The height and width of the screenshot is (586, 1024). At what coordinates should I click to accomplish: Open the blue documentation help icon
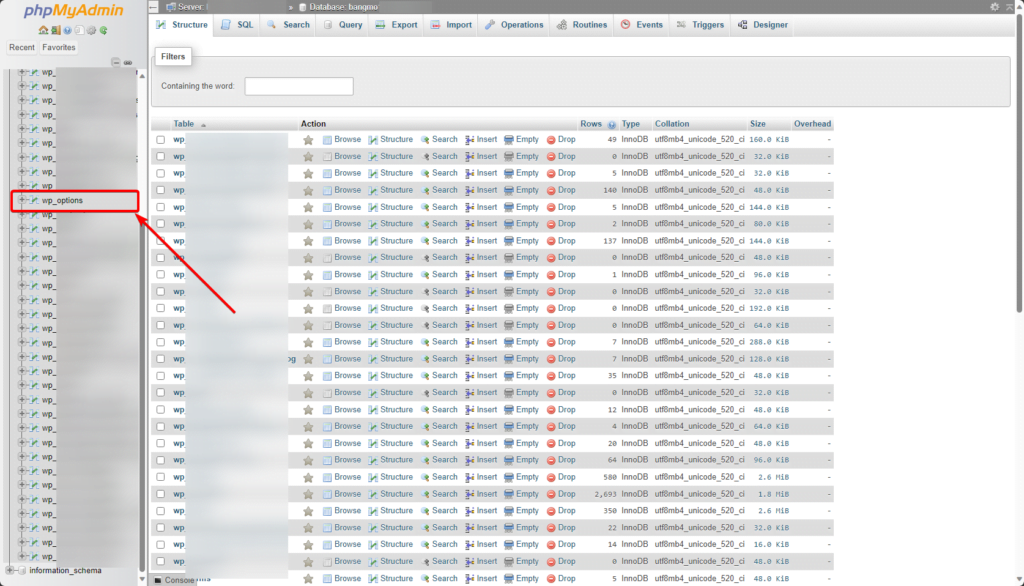(x=67, y=30)
